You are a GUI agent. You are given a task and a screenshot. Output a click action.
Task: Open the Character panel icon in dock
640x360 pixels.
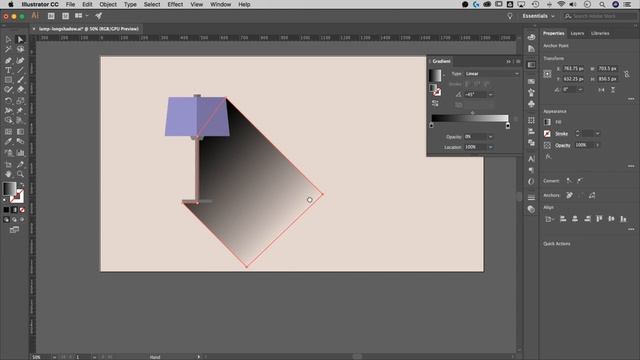[x=531, y=159]
